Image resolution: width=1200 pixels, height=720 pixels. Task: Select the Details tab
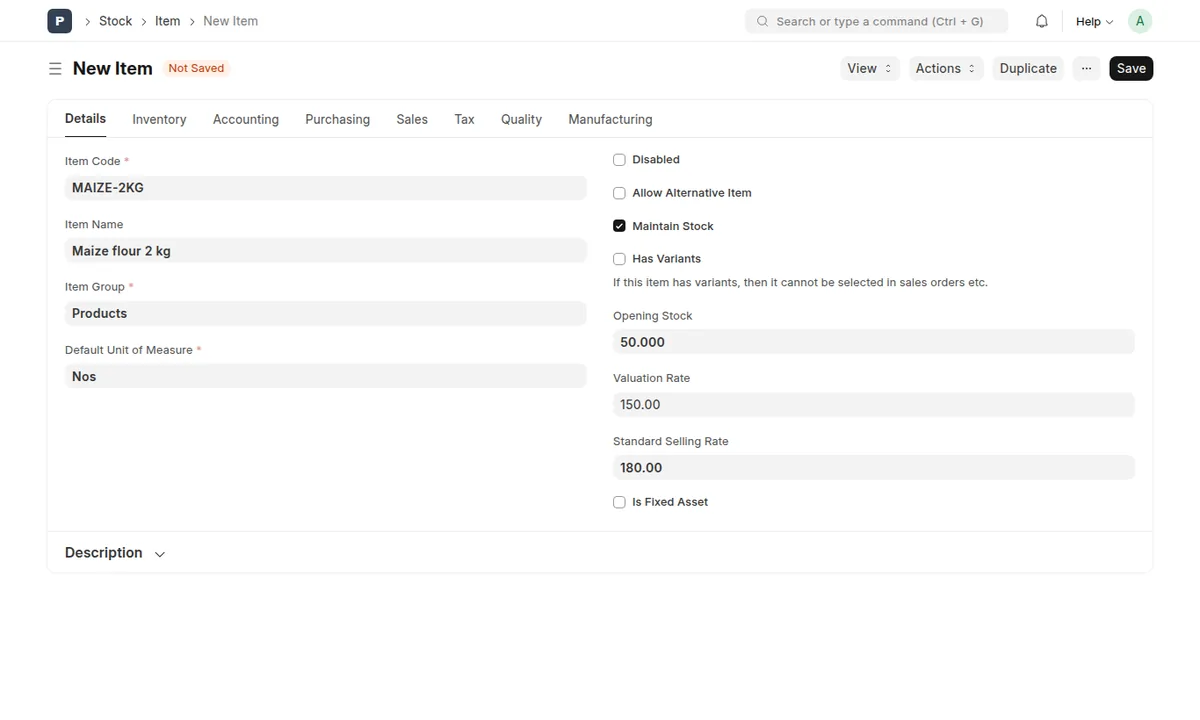click(x=85, y=118)
